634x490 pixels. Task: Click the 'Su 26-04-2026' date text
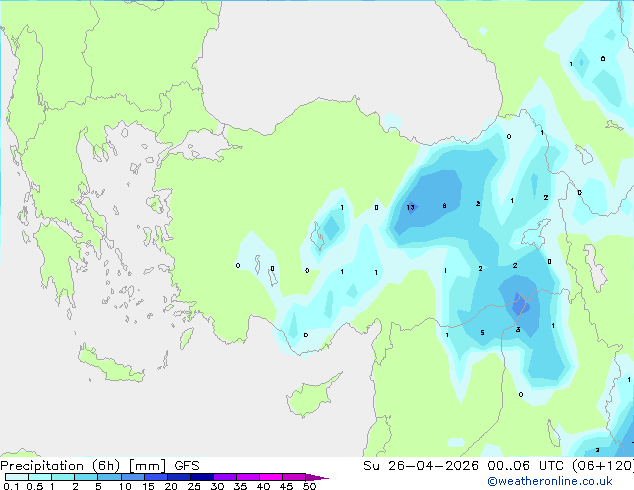(x=421, y=466)
